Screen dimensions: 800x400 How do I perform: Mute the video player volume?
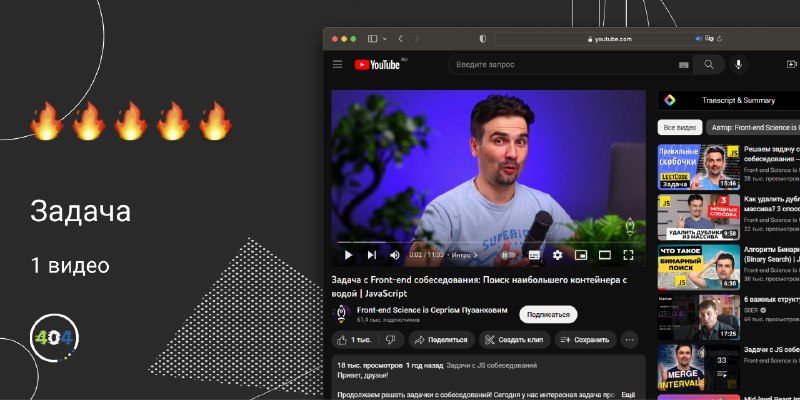(x=394, y=255)
